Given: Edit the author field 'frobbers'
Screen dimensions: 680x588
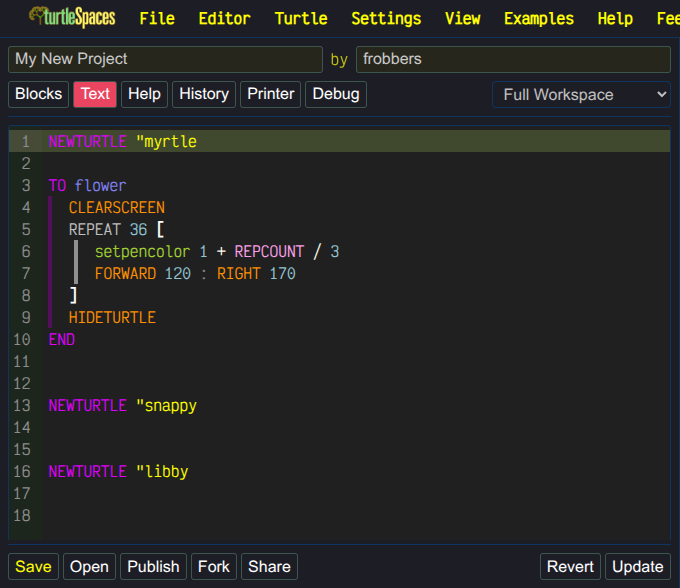Looking at the screenshot, I should (x=513, y=59).
